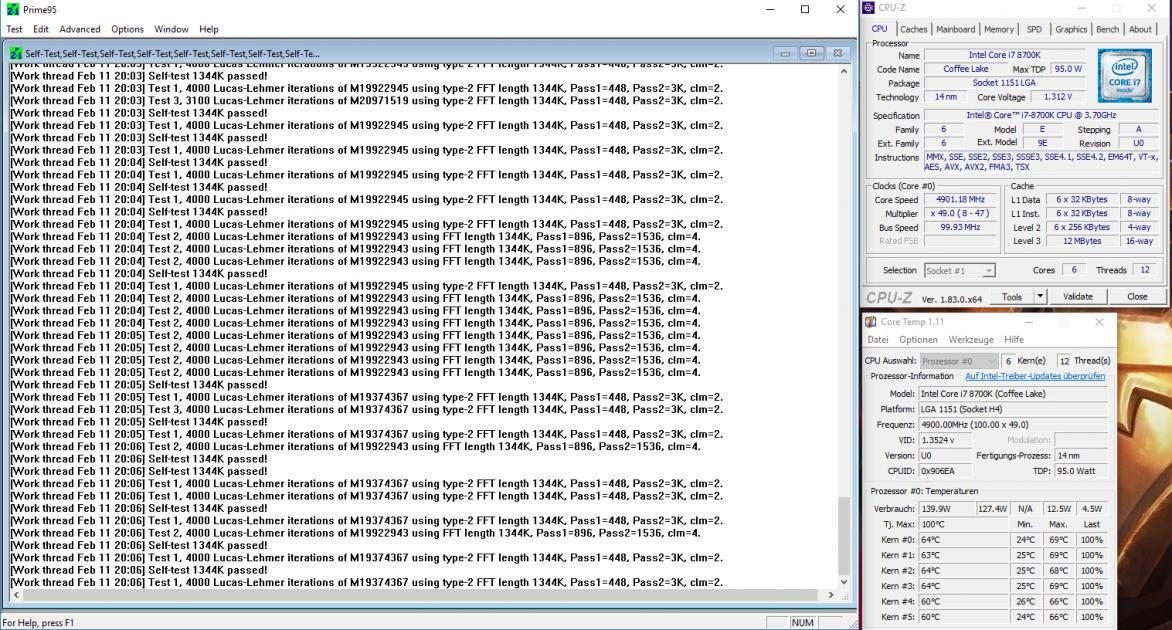Open the Advanced menu in Prime95

tap(79, 29)
